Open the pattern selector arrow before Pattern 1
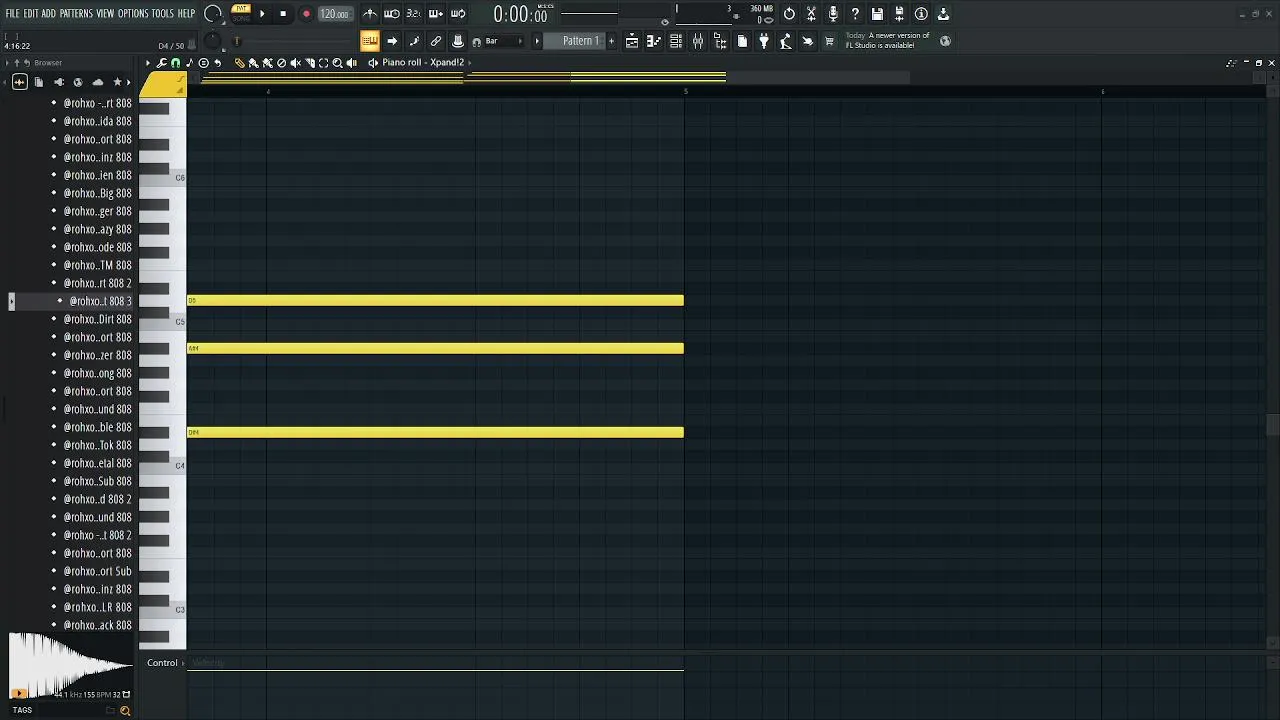 [x=537, y=41]
